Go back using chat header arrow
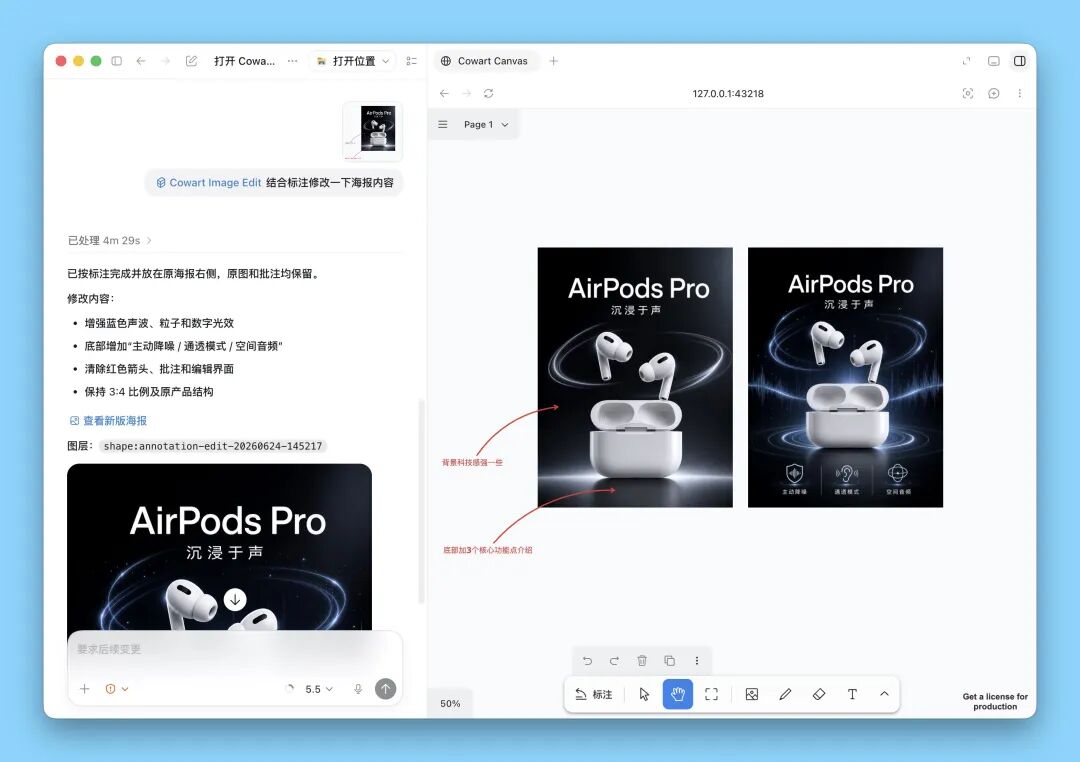Screen dimensions: 1080x762 coord(141,61)
